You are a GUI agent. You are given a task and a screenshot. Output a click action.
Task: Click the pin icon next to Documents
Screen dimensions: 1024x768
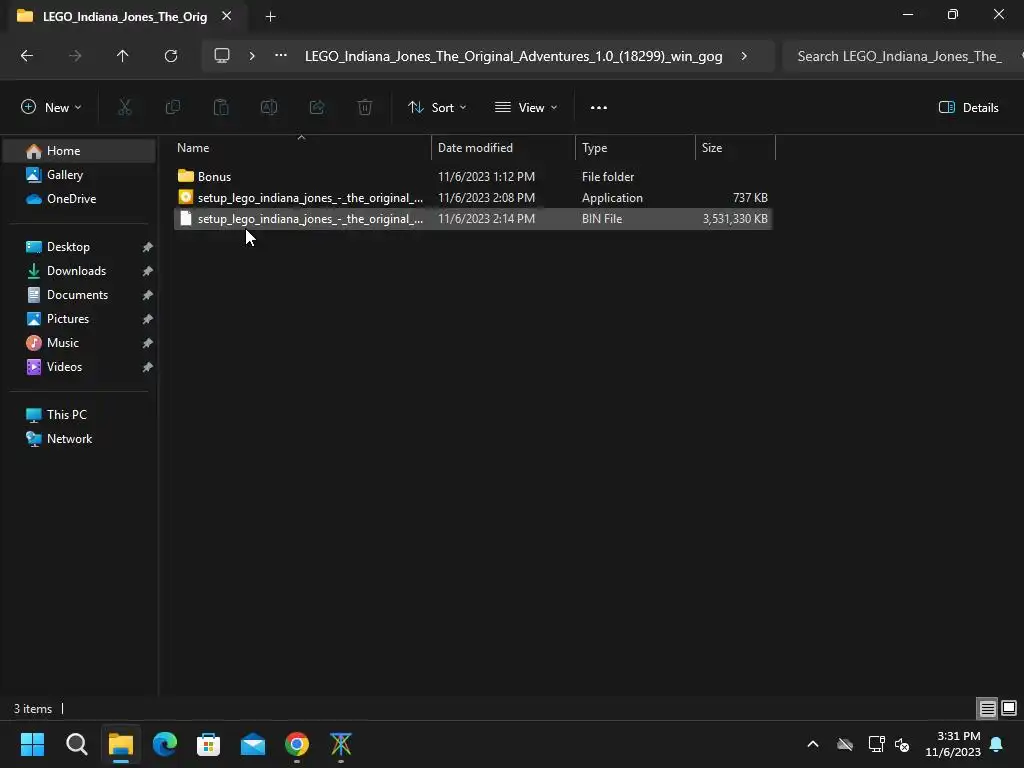148,295
